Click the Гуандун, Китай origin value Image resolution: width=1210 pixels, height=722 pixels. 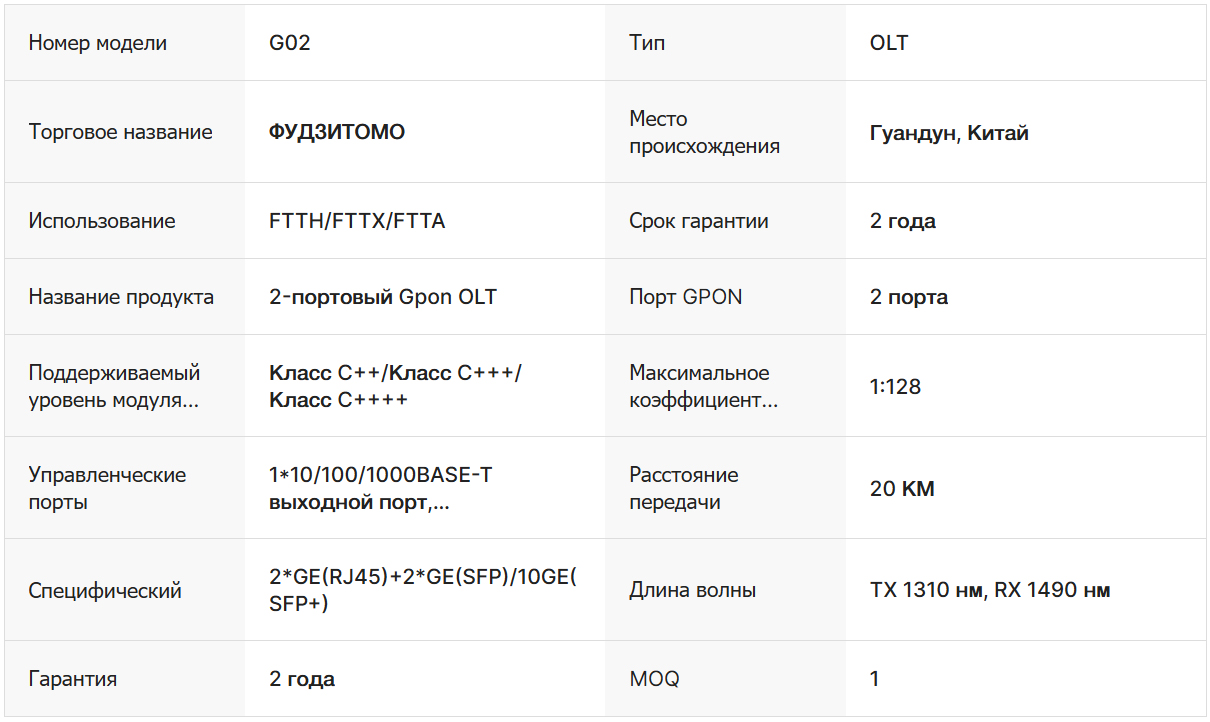point(949,133)
